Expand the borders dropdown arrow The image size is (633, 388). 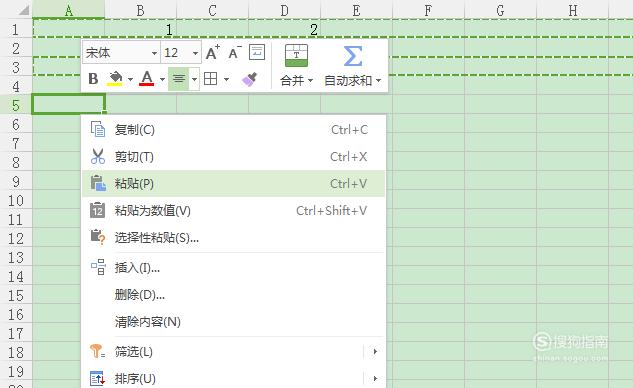226,79
